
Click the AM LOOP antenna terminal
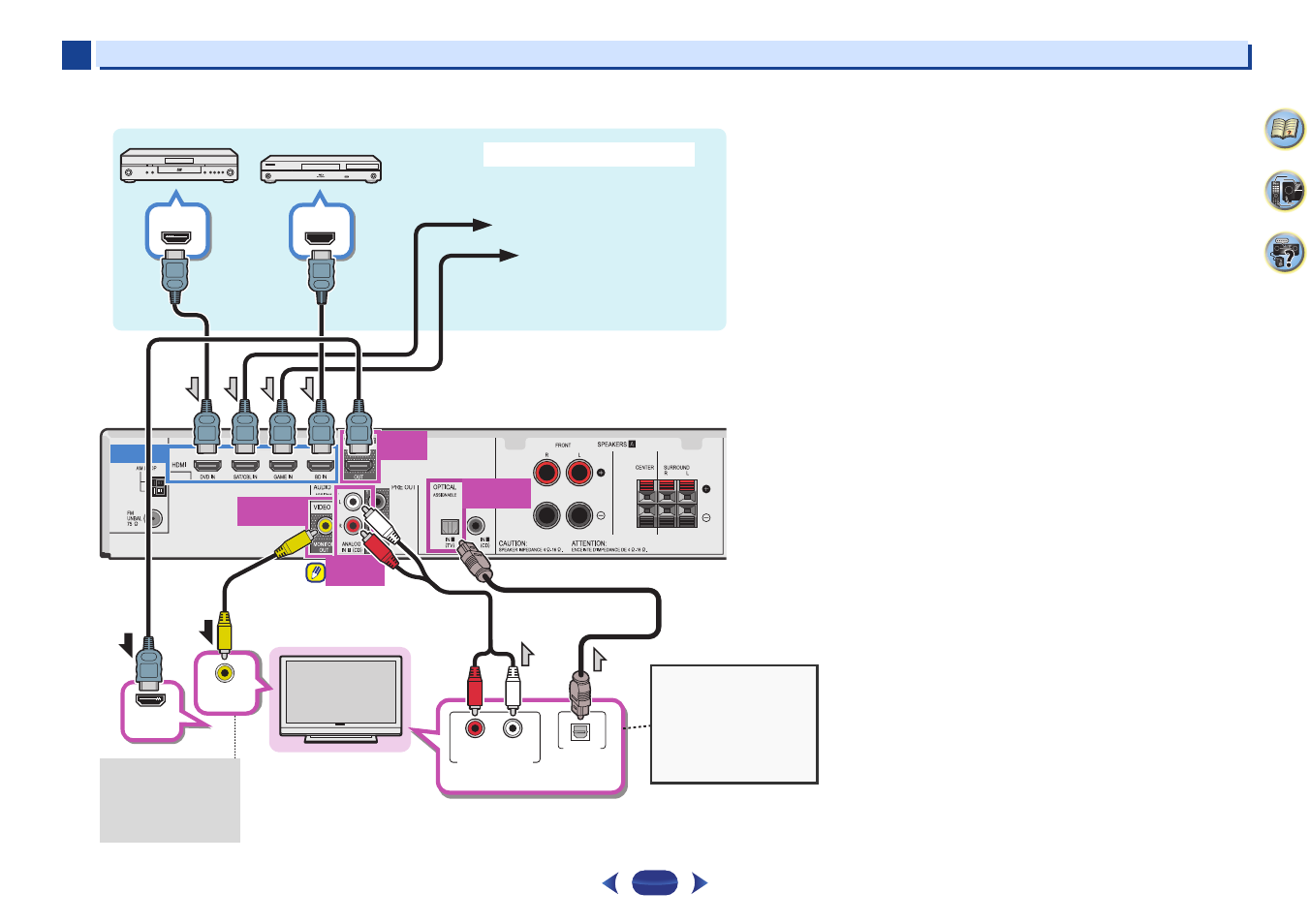pos(159,489)
